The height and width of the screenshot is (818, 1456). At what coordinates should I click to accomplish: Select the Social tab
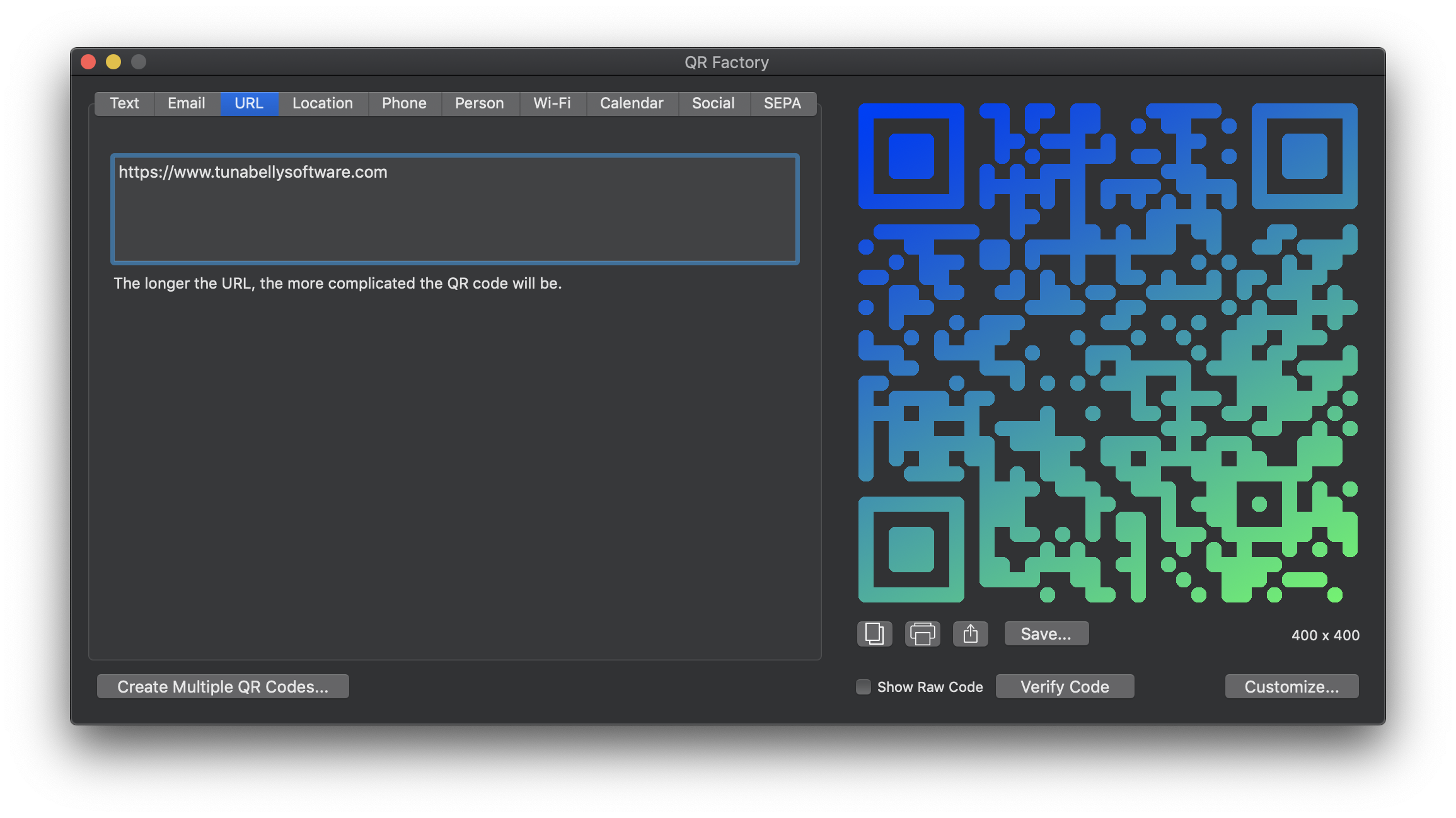click(x=714, y=103)
